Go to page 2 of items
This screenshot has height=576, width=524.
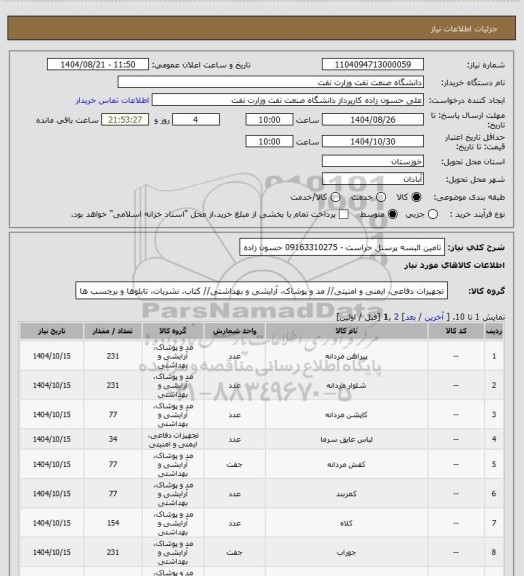tap(396, 317)
